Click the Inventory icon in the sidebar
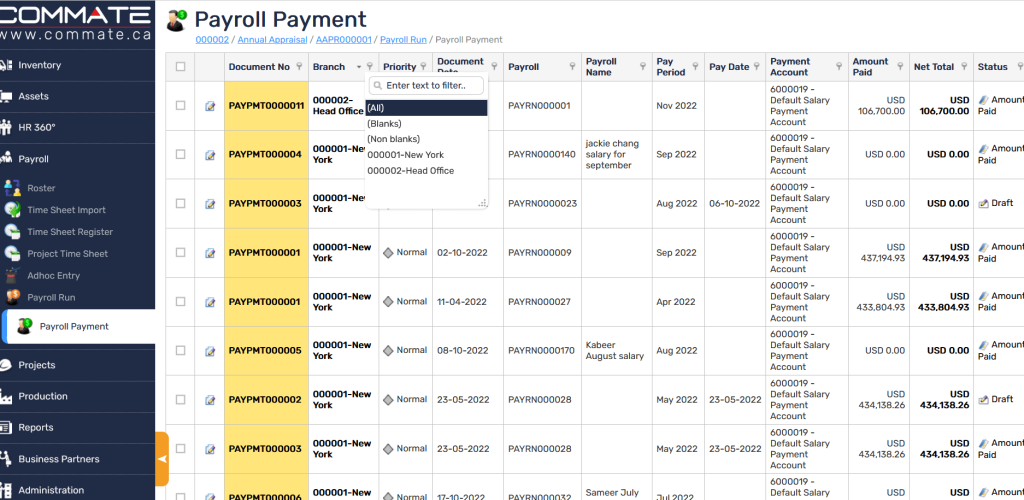The image size is (1024, 500). [7, 65]
